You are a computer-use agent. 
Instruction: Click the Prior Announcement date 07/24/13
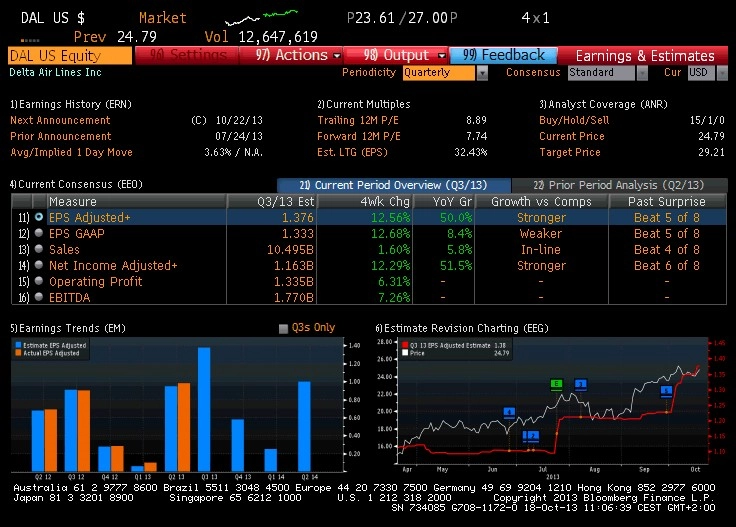[x=239, y=136]
